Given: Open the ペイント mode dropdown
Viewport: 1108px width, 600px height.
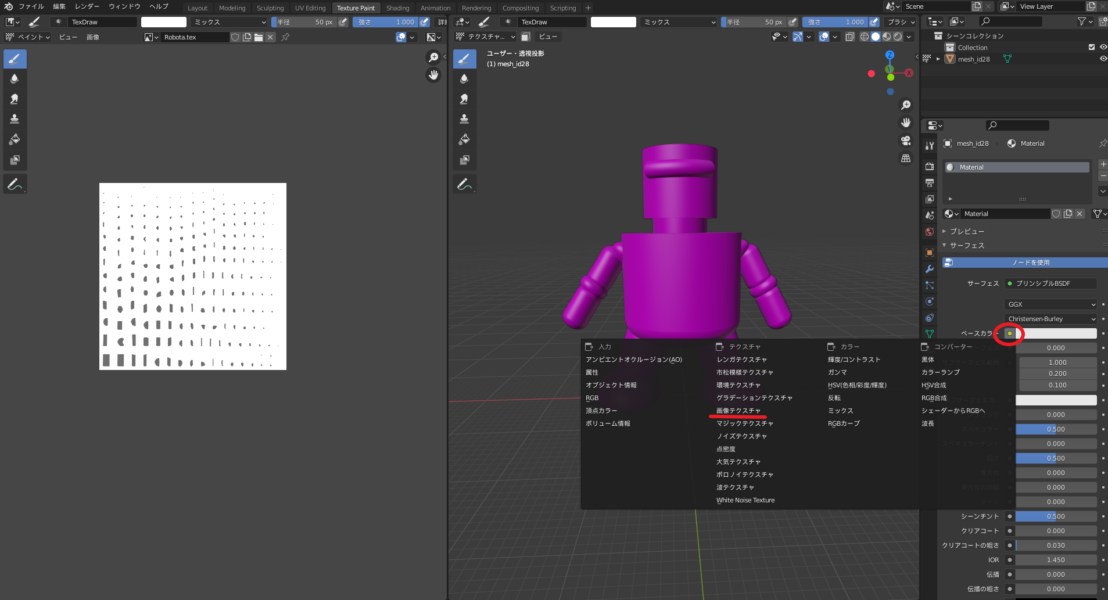Looking at the screenshot, I should (28, 37).
